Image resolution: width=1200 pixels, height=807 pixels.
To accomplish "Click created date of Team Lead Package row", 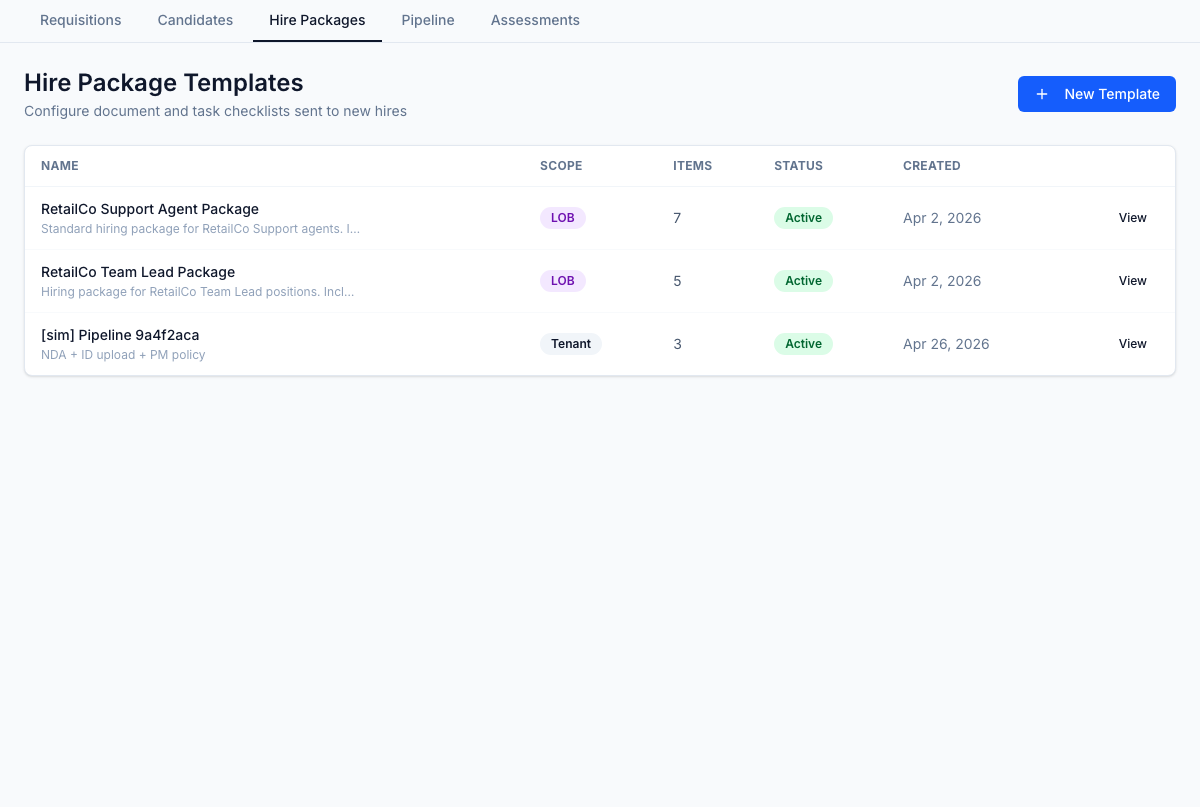I will click(942, 281).
